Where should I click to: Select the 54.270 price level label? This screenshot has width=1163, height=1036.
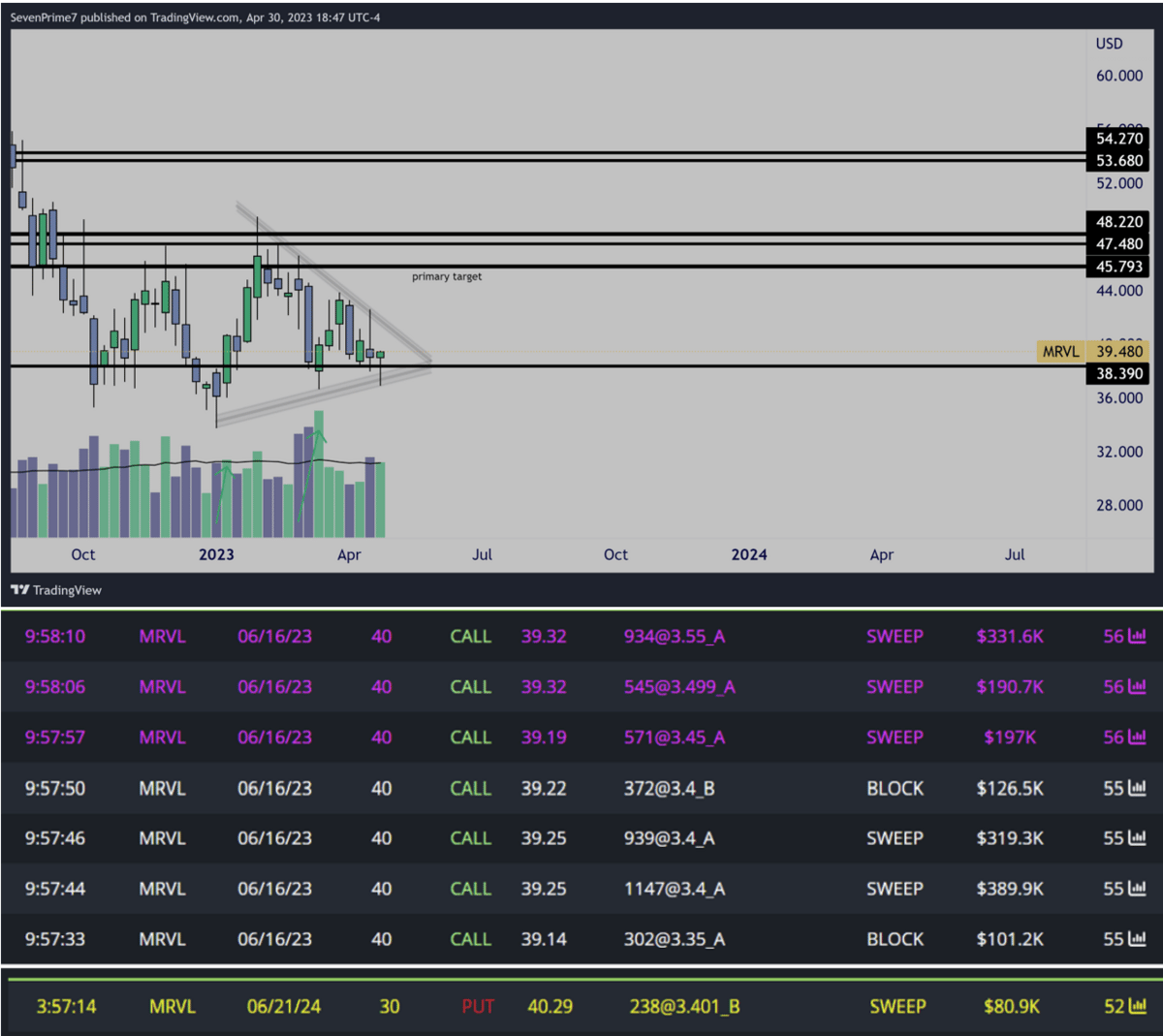tap(1119, 139)
